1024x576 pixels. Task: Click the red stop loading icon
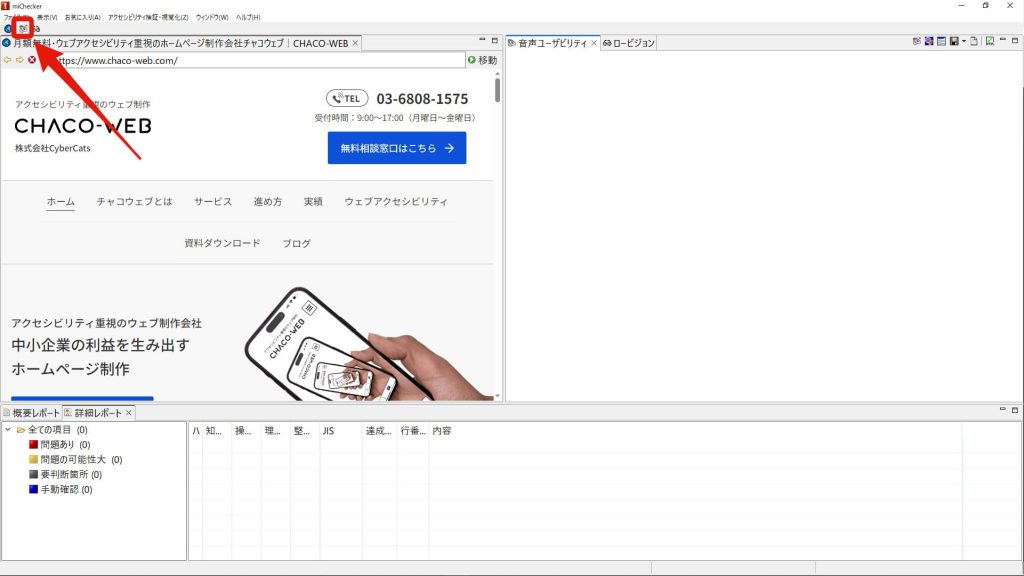32,60
